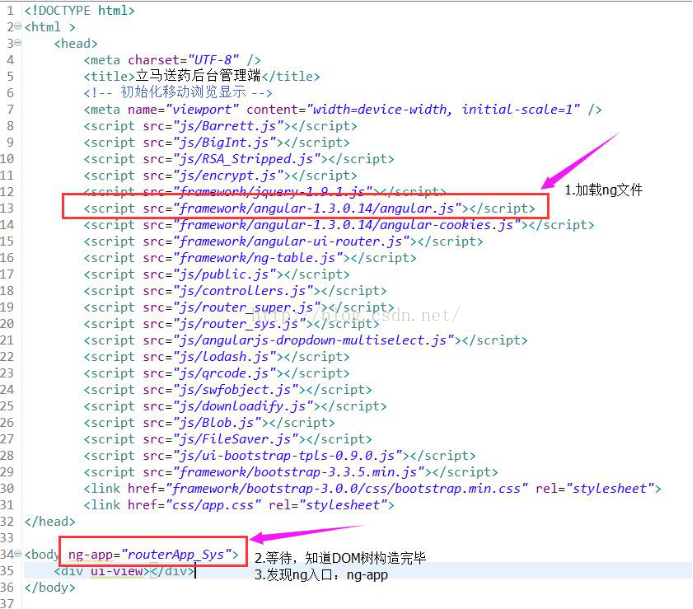Screen dimensions: 693x609
Task: Collapse the body tag fold on line 34
Action: click(x=18, y=553)
